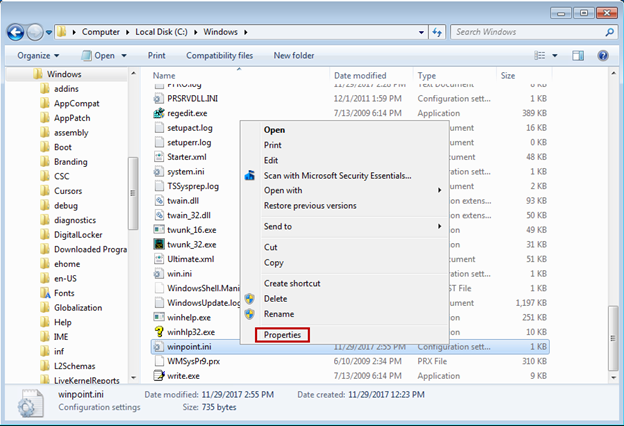The image size is (624, 426).
Task: Click the file list vertical scrollbar thumb
Action: (613, 338)
